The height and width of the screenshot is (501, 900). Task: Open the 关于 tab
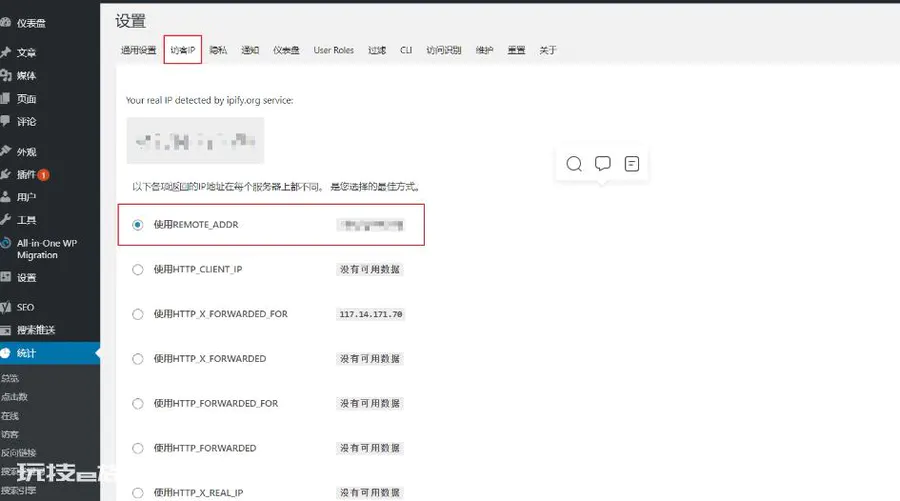point(548,50)
